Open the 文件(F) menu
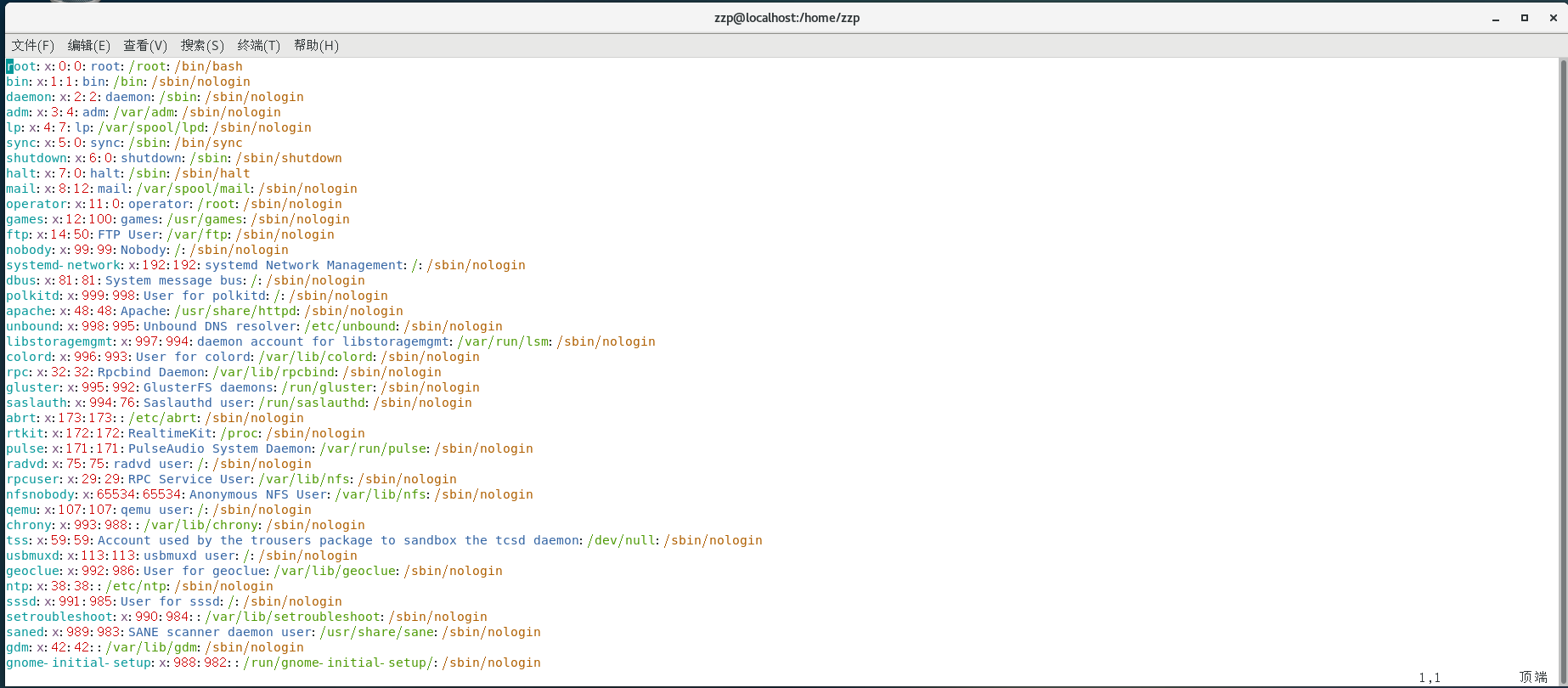Image resolution: width=1568 pixels, height=688 pixels. (x=32, y=45)
